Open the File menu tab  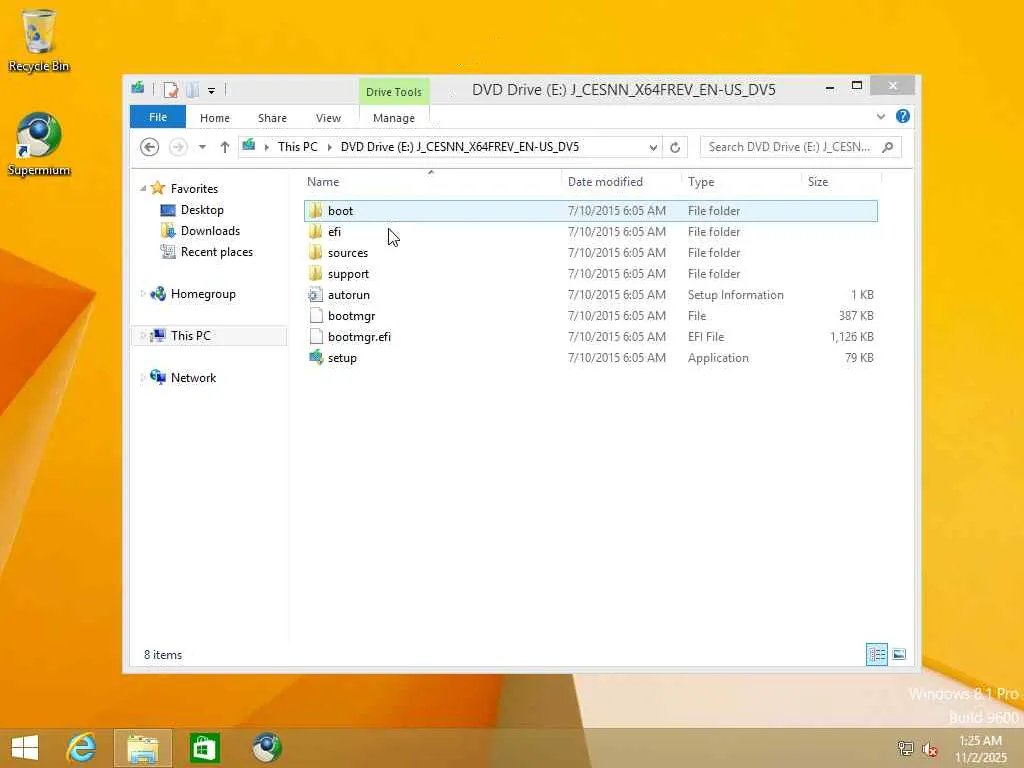click(x=158, y=117)
